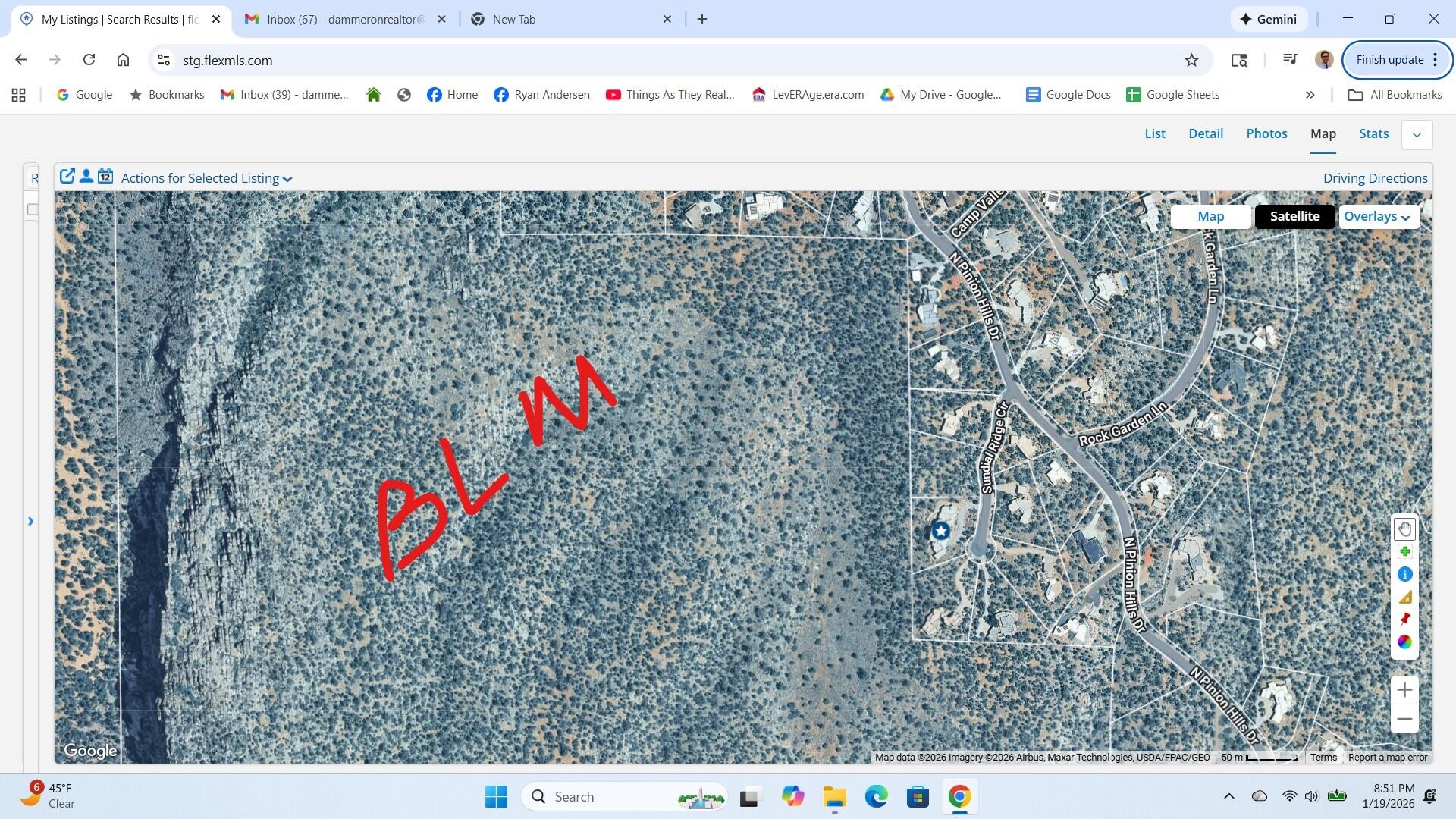Open the Overlays dropdown
The width and height of the screenshot is (1456, 819).
[x=1376, y=217]
